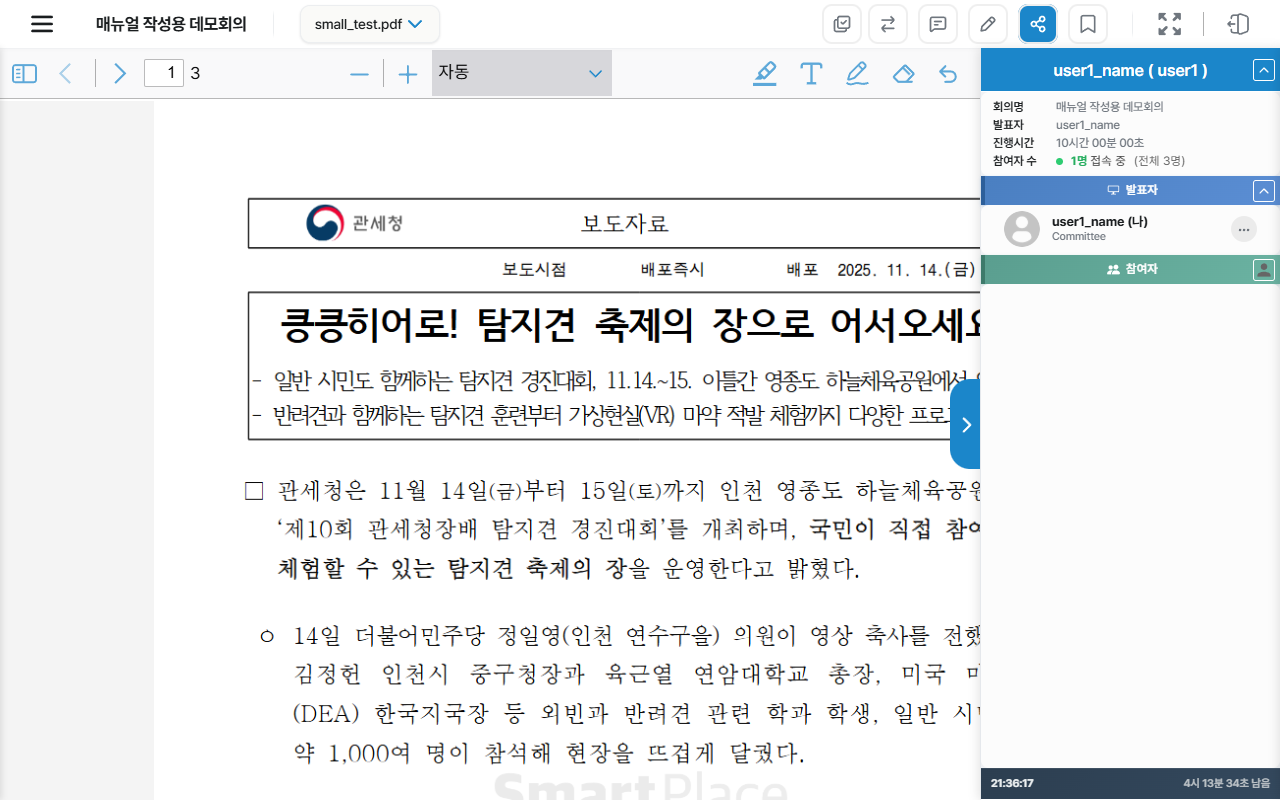Go to the previous PDF page
1280x800 pixels.
(66, 73)
